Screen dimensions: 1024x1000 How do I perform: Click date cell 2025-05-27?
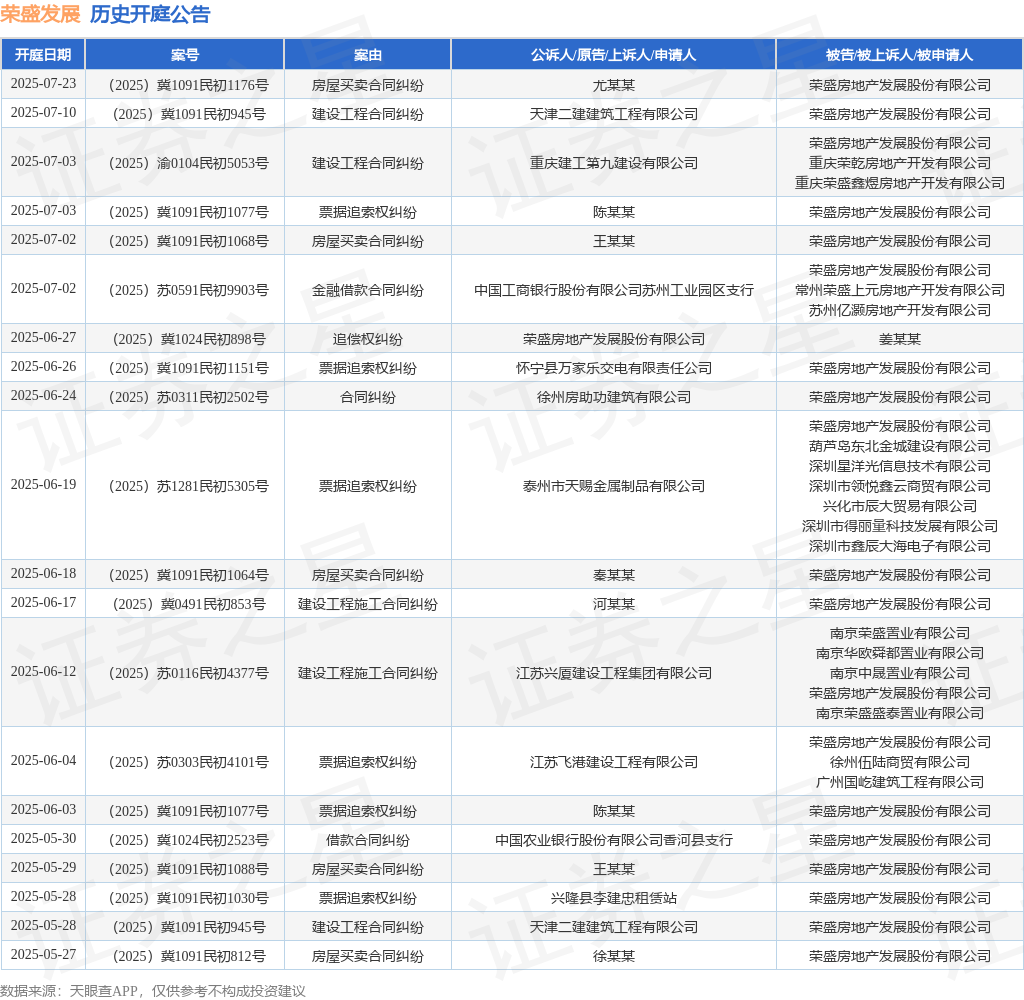point(43,955)
